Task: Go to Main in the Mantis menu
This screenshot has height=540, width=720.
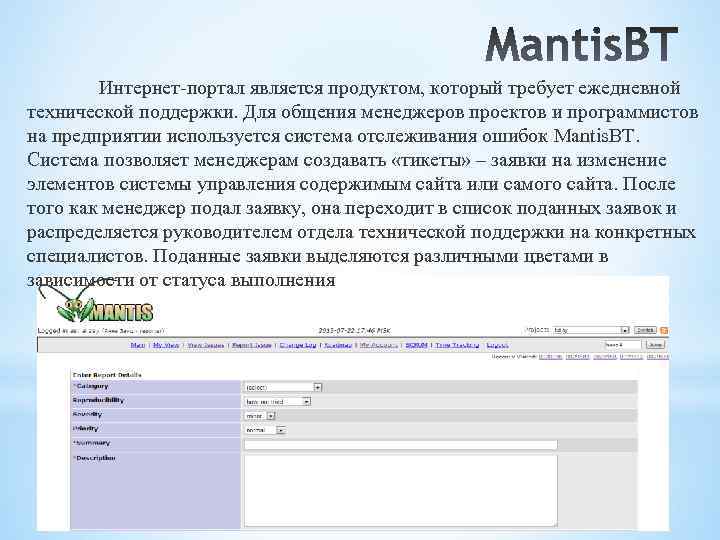Action: [138, 345]
